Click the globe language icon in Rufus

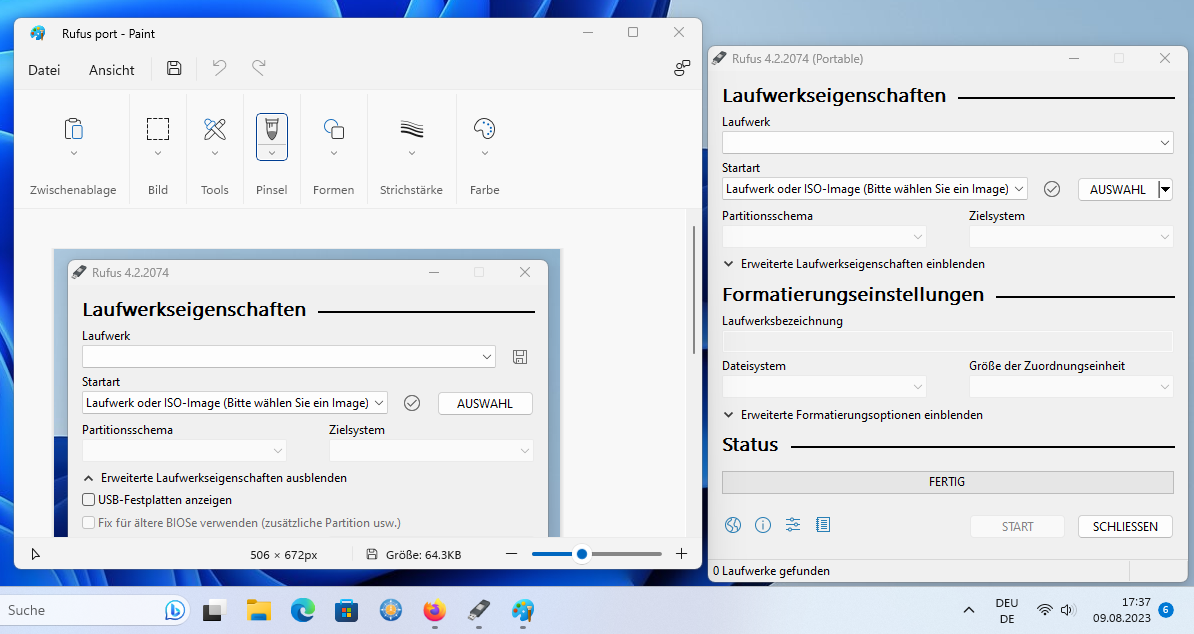pyautogui.click(x=733, y=524)
